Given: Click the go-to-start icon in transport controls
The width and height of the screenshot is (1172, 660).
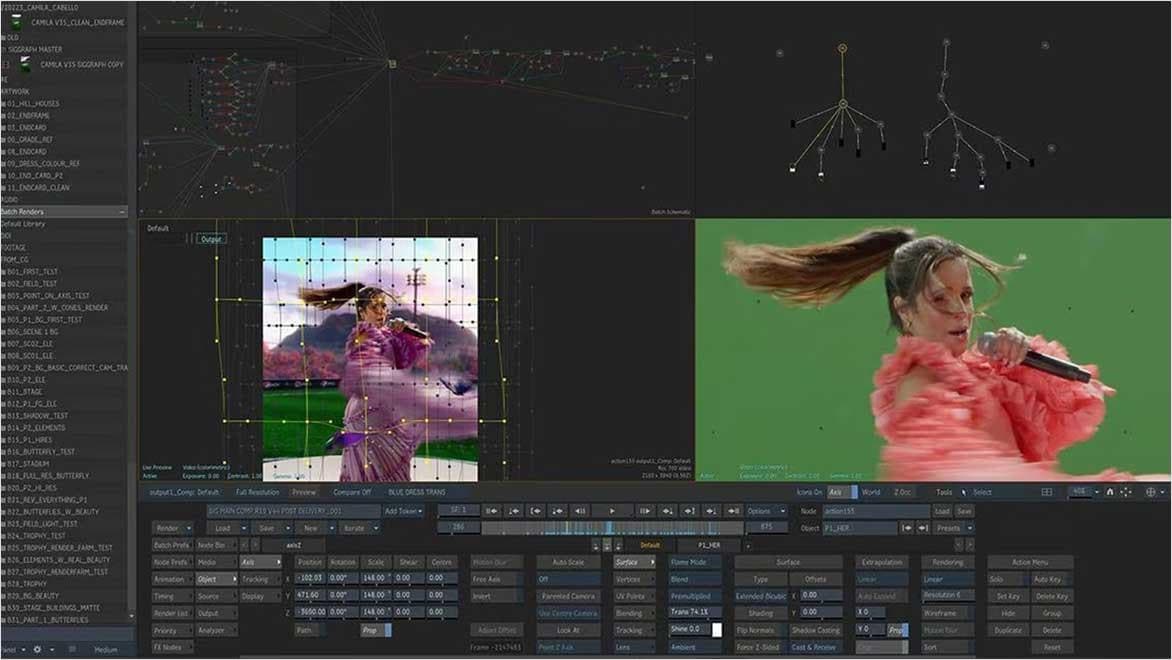Looking at the screenshot, I should [492, 511].
